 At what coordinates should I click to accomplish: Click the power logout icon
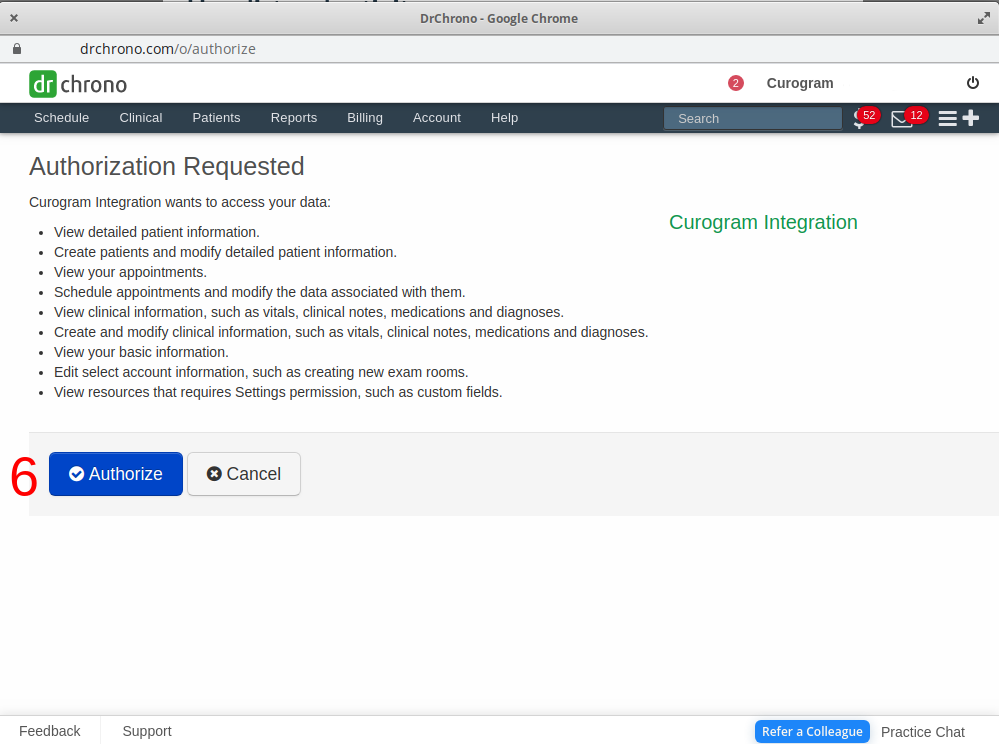coord(972,83)
